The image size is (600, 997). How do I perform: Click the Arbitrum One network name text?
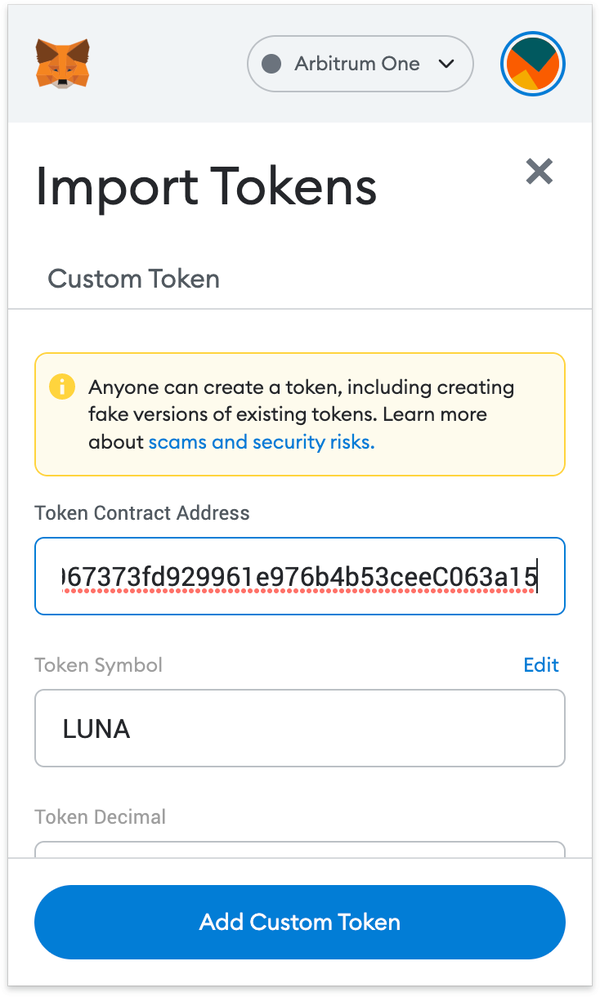point(357,64)
